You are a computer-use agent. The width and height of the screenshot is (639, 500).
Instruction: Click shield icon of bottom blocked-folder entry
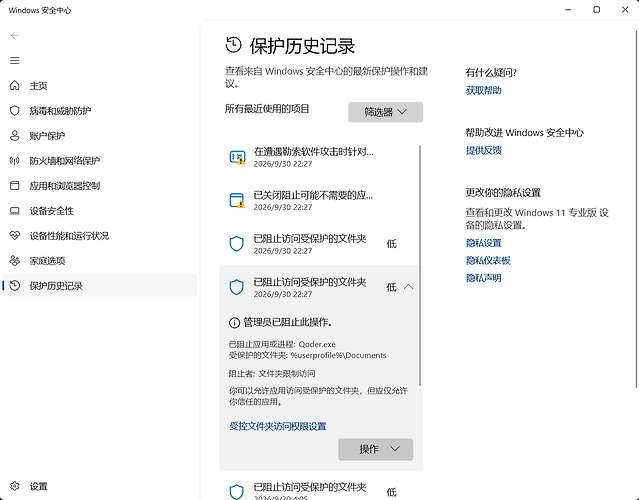pyautogui.click(x=237, y=492)
